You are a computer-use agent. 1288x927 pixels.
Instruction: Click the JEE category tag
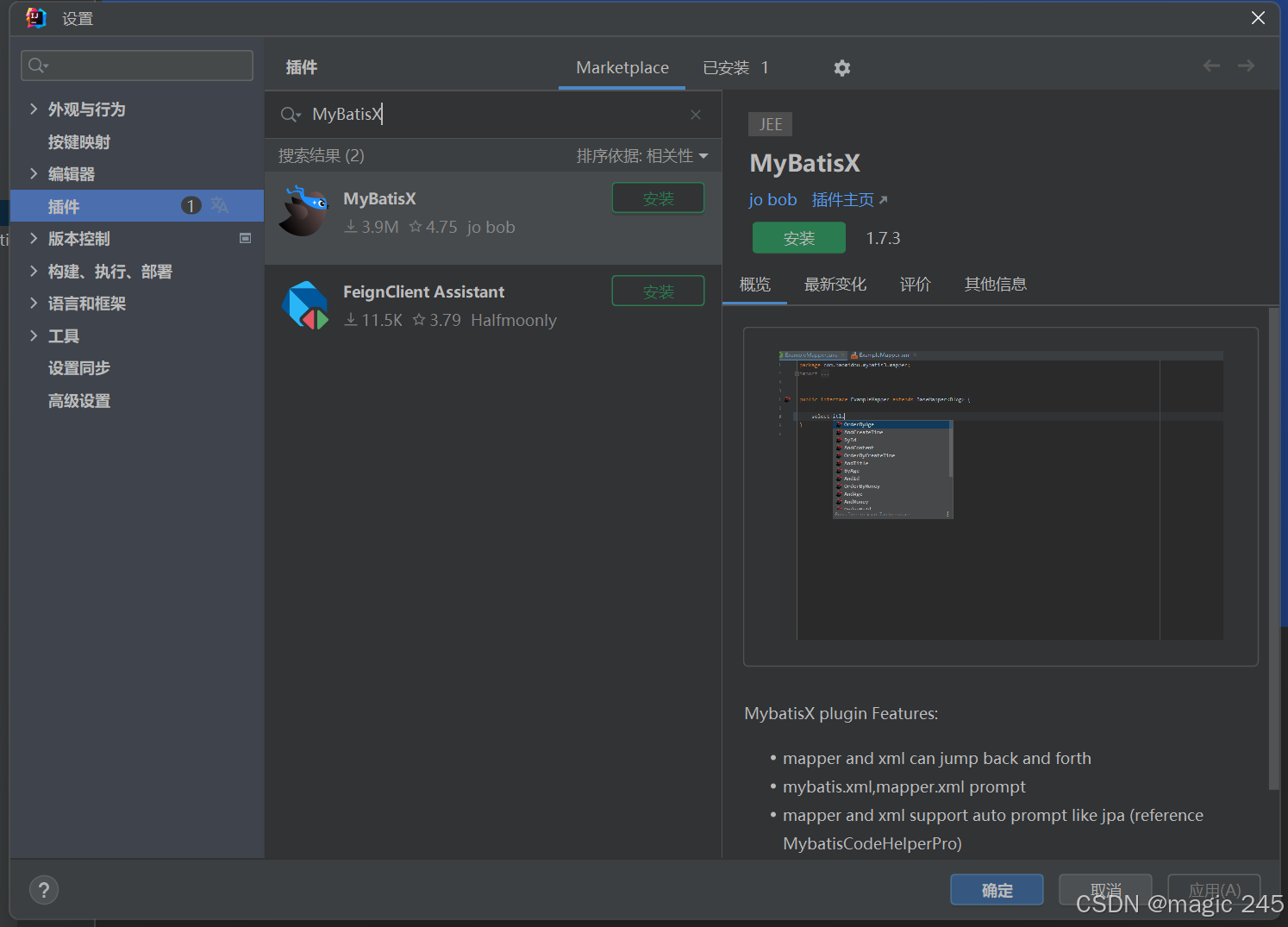[x=770, y=124]
